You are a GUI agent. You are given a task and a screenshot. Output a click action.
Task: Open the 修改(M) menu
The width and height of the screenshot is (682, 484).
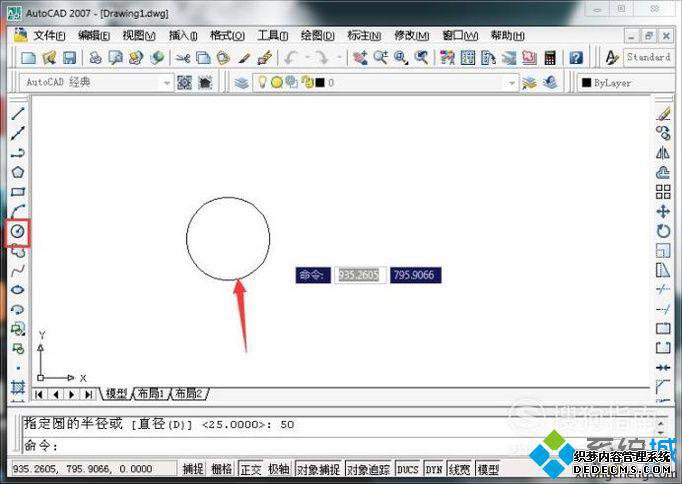(x=411, y=35)
